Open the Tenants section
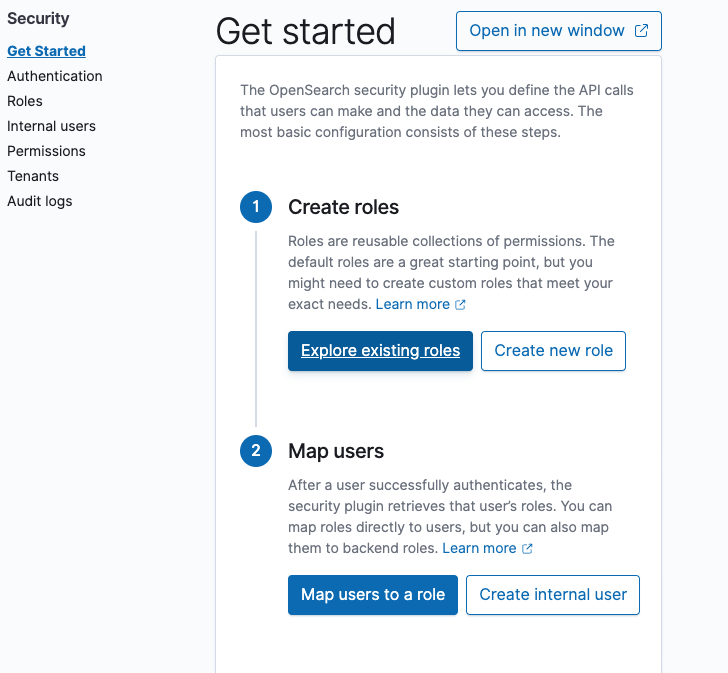Image resolution: width=728 pixels, height=673 pixels. (x=33, y=176)
